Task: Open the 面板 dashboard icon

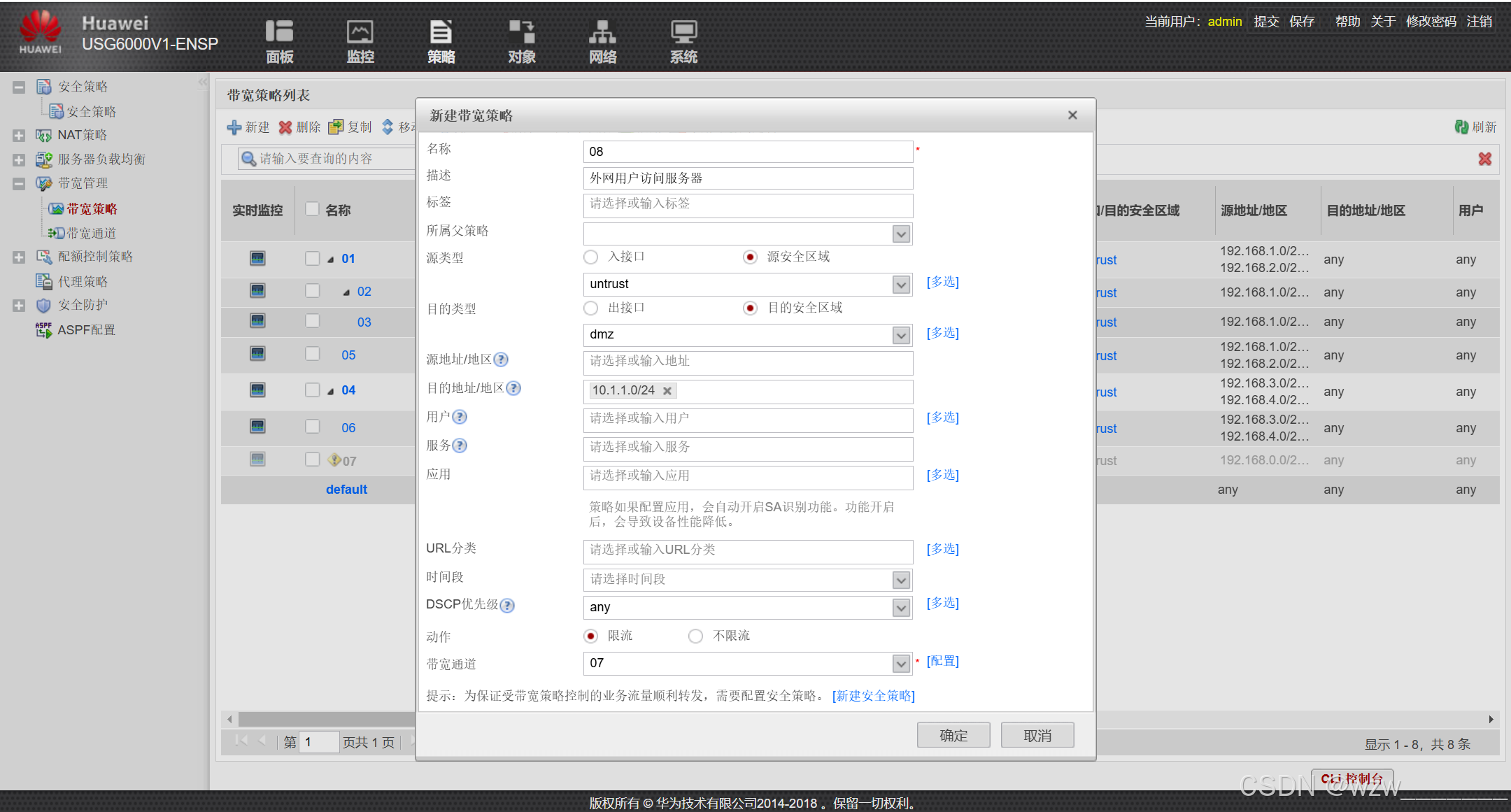Action: (x=279, y=33)
